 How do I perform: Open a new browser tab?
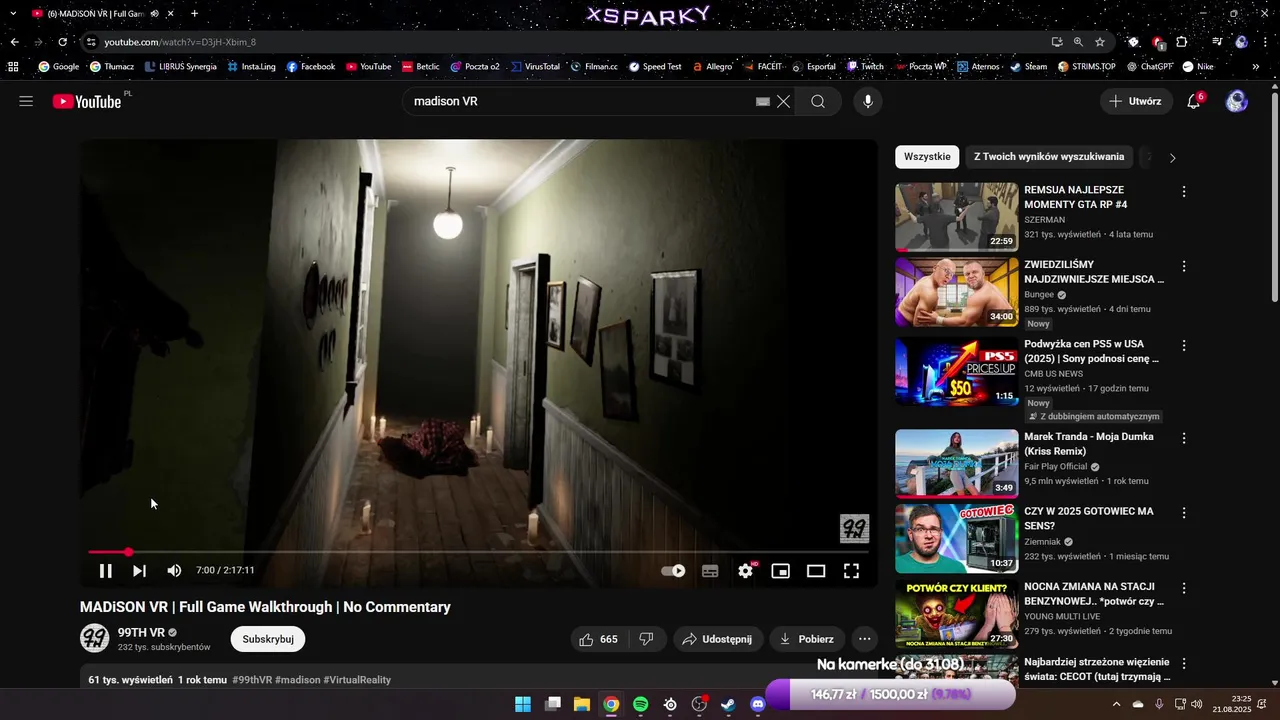pyautogui.click(x=194, y=14)
